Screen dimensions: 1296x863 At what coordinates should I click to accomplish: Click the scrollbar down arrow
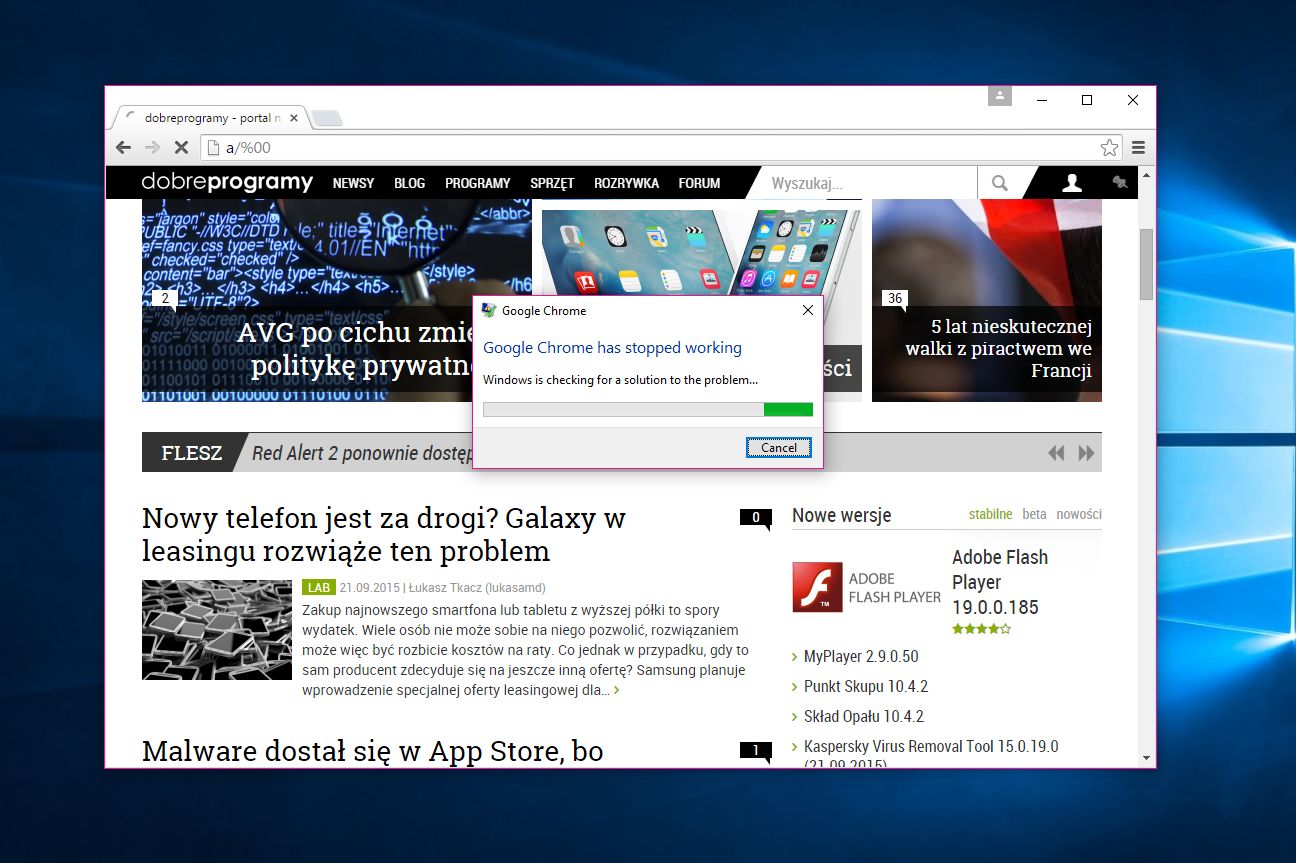click(x=1146, y=759)
